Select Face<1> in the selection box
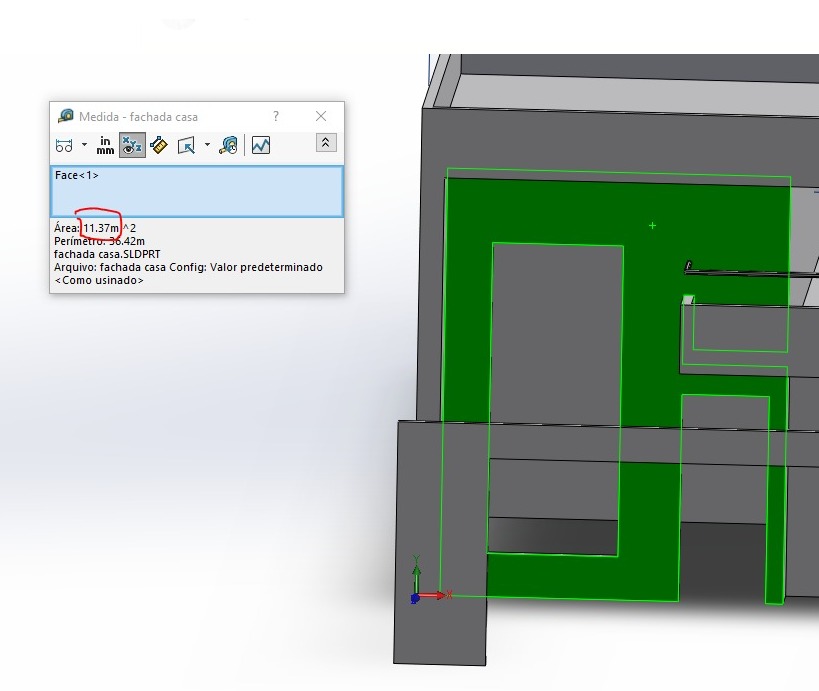Viewport: 819px width, 691px height. [x=77, y=176]
